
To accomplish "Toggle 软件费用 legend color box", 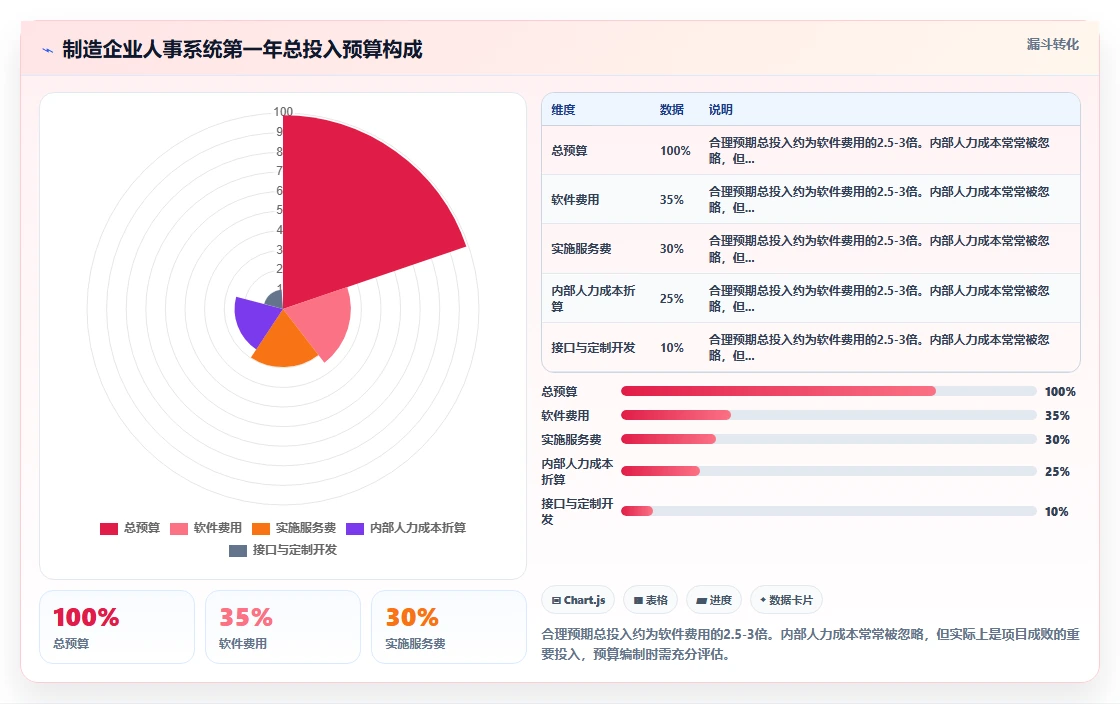I will point(179,528).
